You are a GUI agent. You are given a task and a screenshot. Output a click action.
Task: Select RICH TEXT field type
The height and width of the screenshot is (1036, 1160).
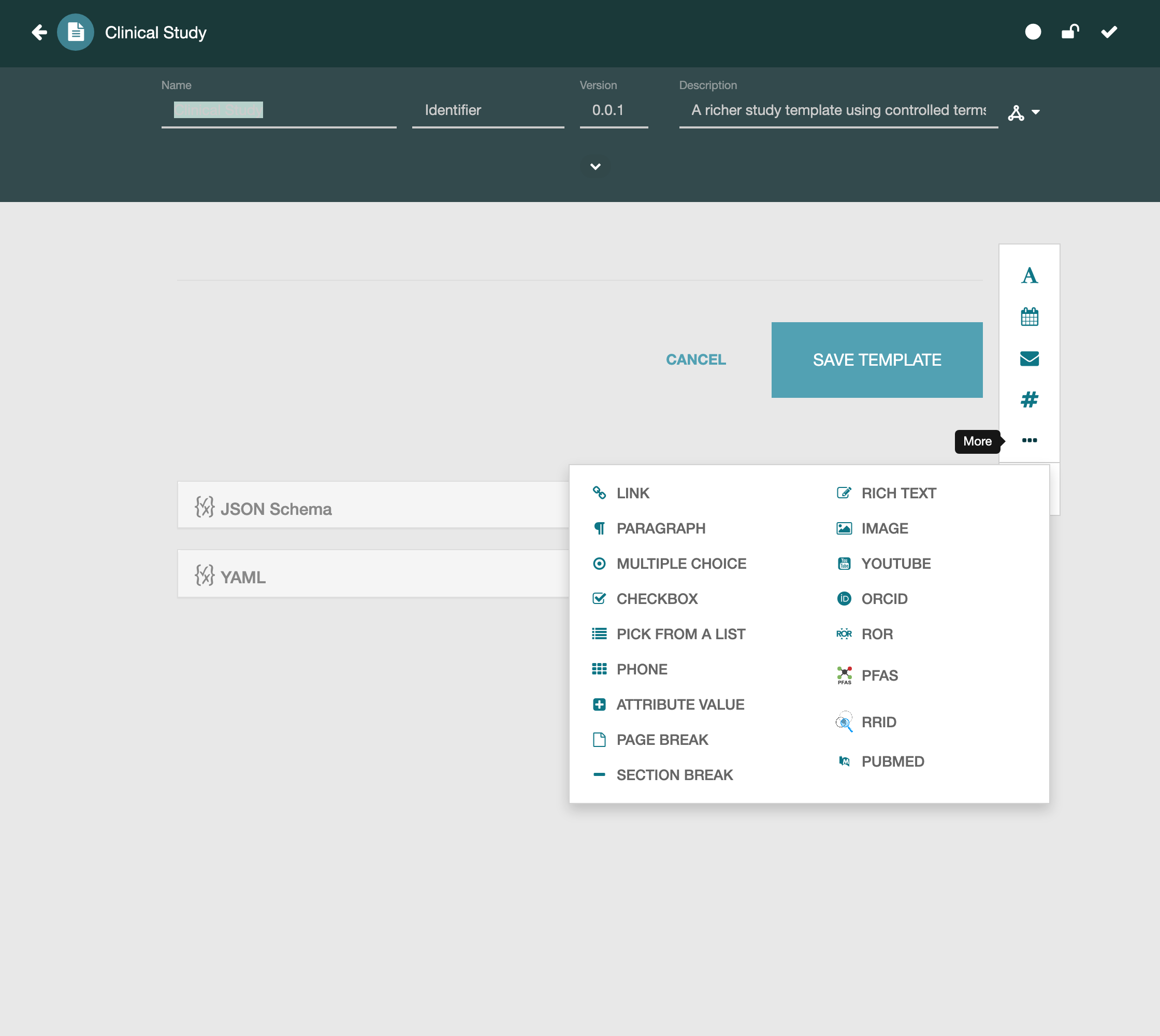click(x=886, y=493)
